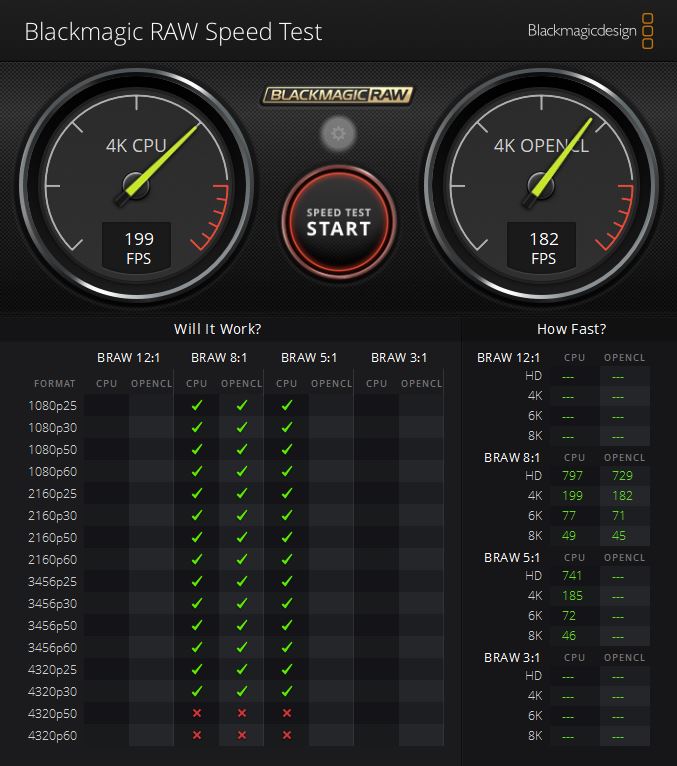This screenshot has height=766, width=677.
Task: Click the 1080p30 format row label
Action: click(53, 427)
